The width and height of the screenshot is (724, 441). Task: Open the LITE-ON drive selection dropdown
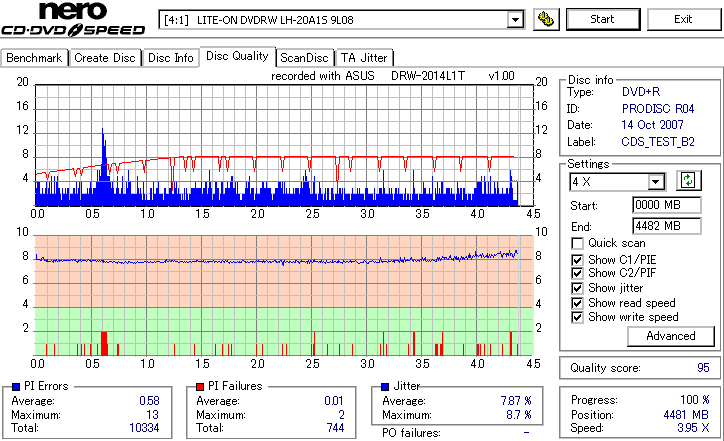click(x=515, y=20)
